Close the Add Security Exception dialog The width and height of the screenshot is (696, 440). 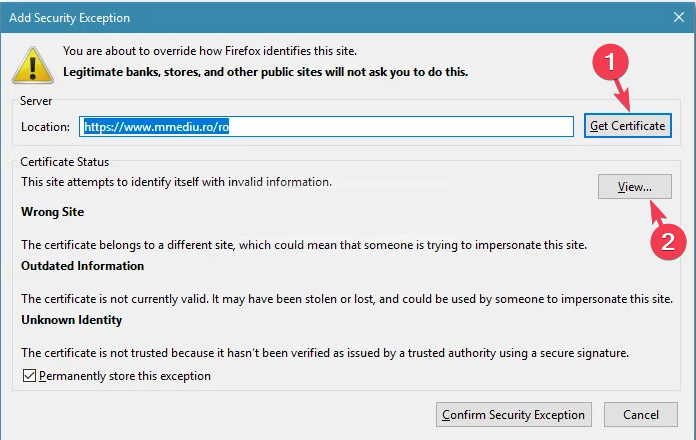click(x=679, y=17)
